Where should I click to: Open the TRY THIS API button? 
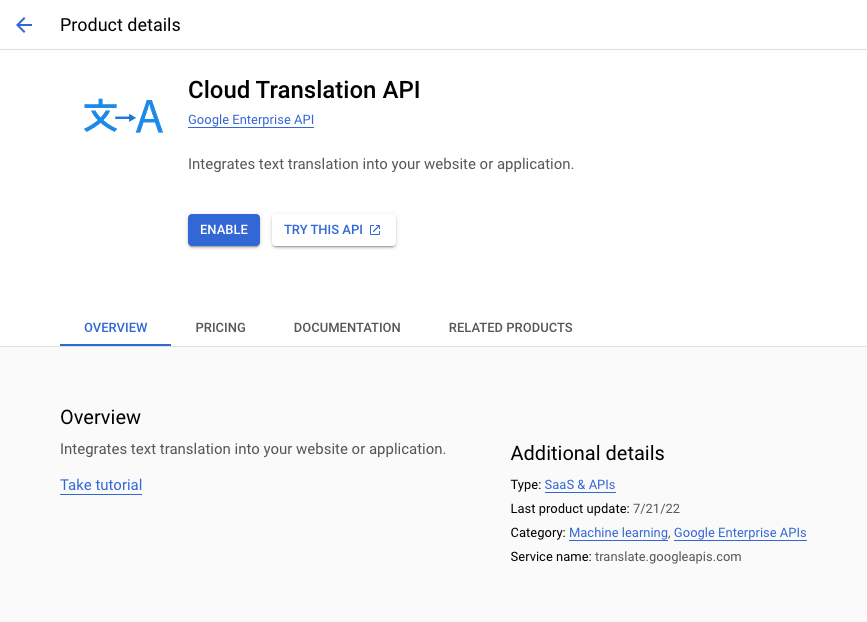pyautogui.click(x=334, y=230)
